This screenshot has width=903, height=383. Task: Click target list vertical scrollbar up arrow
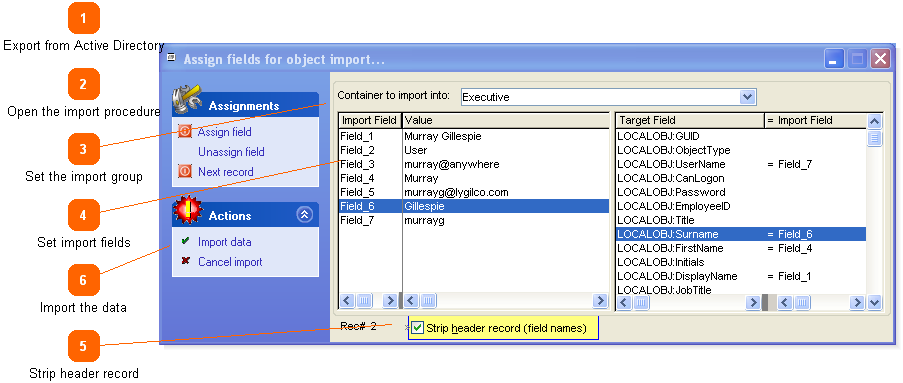click(874, 121)
